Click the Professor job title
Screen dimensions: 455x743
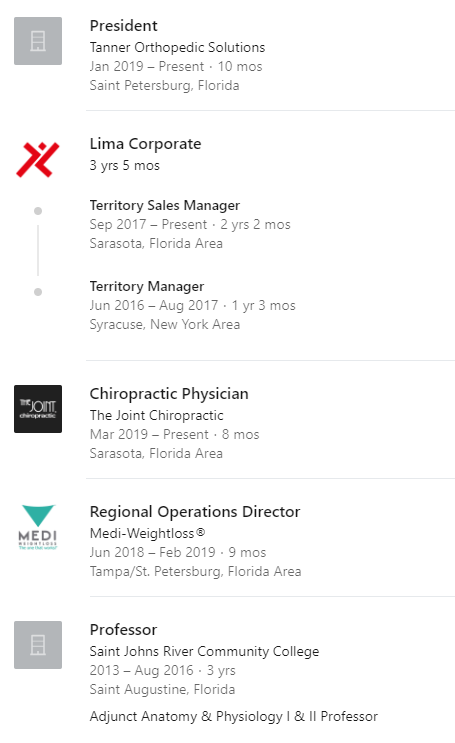click(123, 630)
